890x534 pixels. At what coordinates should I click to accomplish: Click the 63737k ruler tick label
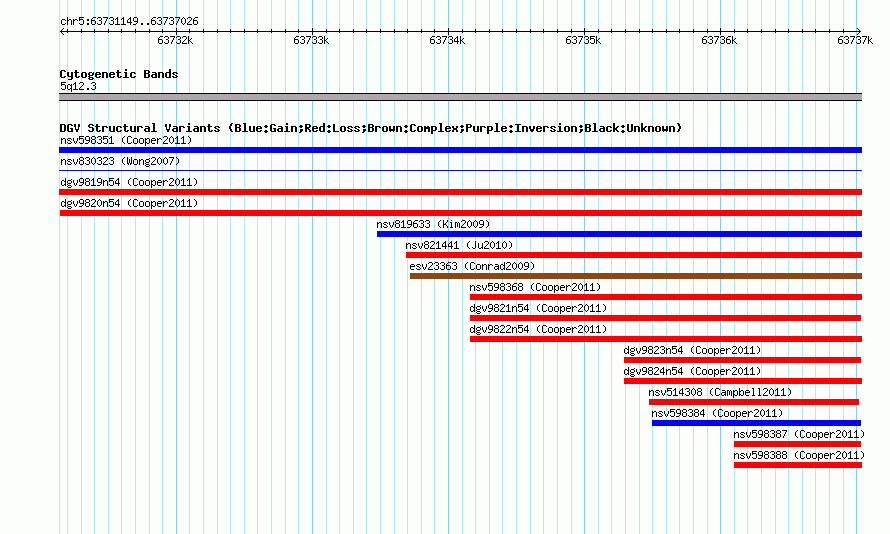pos(855,40)
